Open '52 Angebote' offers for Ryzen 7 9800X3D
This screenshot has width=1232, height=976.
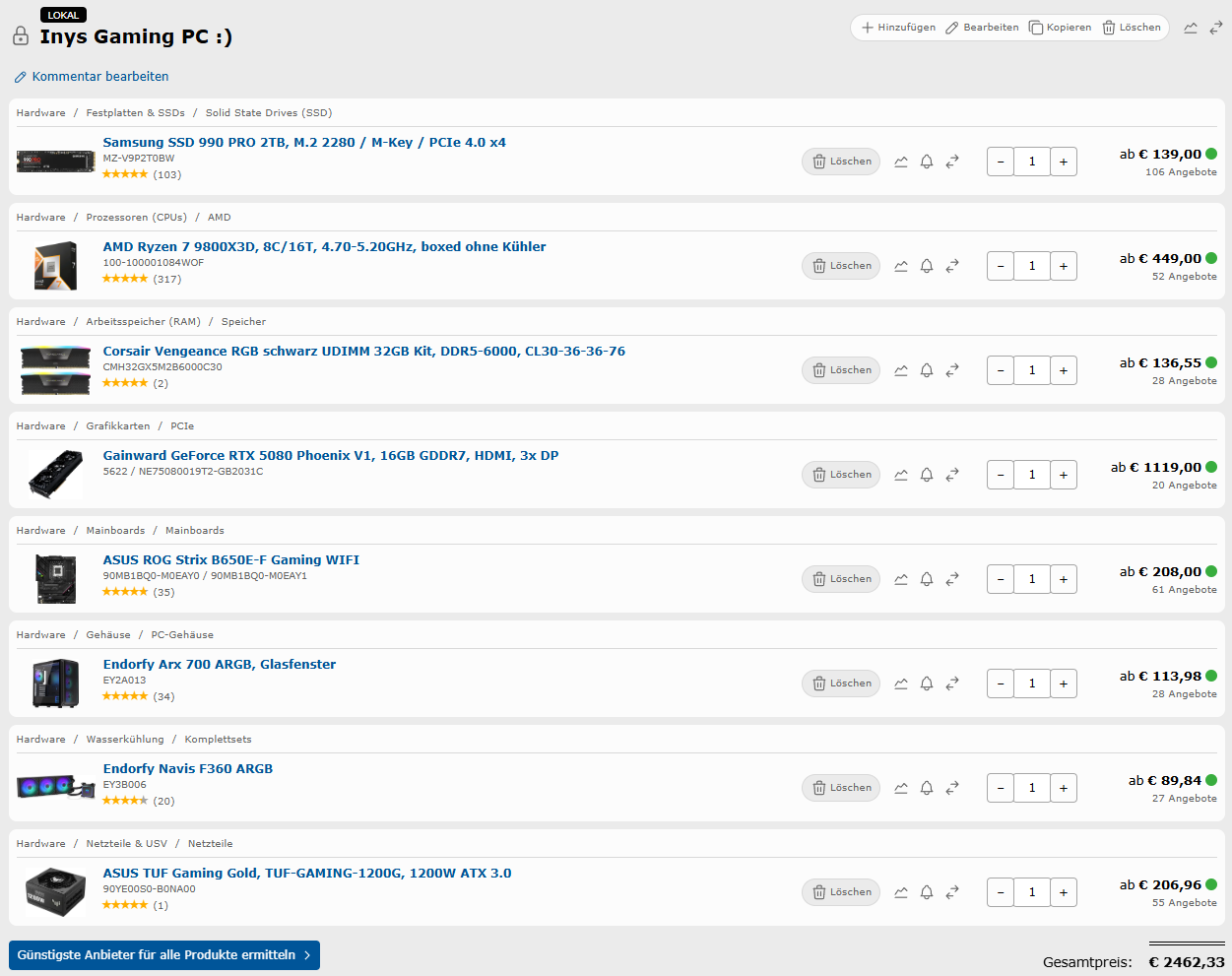(1184, 277)
